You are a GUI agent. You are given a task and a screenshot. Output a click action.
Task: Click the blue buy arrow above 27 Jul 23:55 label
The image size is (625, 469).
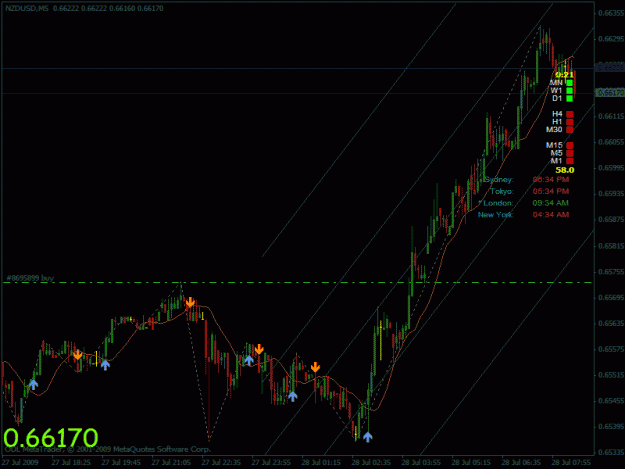pyautogui.click(x=249, y=361)
